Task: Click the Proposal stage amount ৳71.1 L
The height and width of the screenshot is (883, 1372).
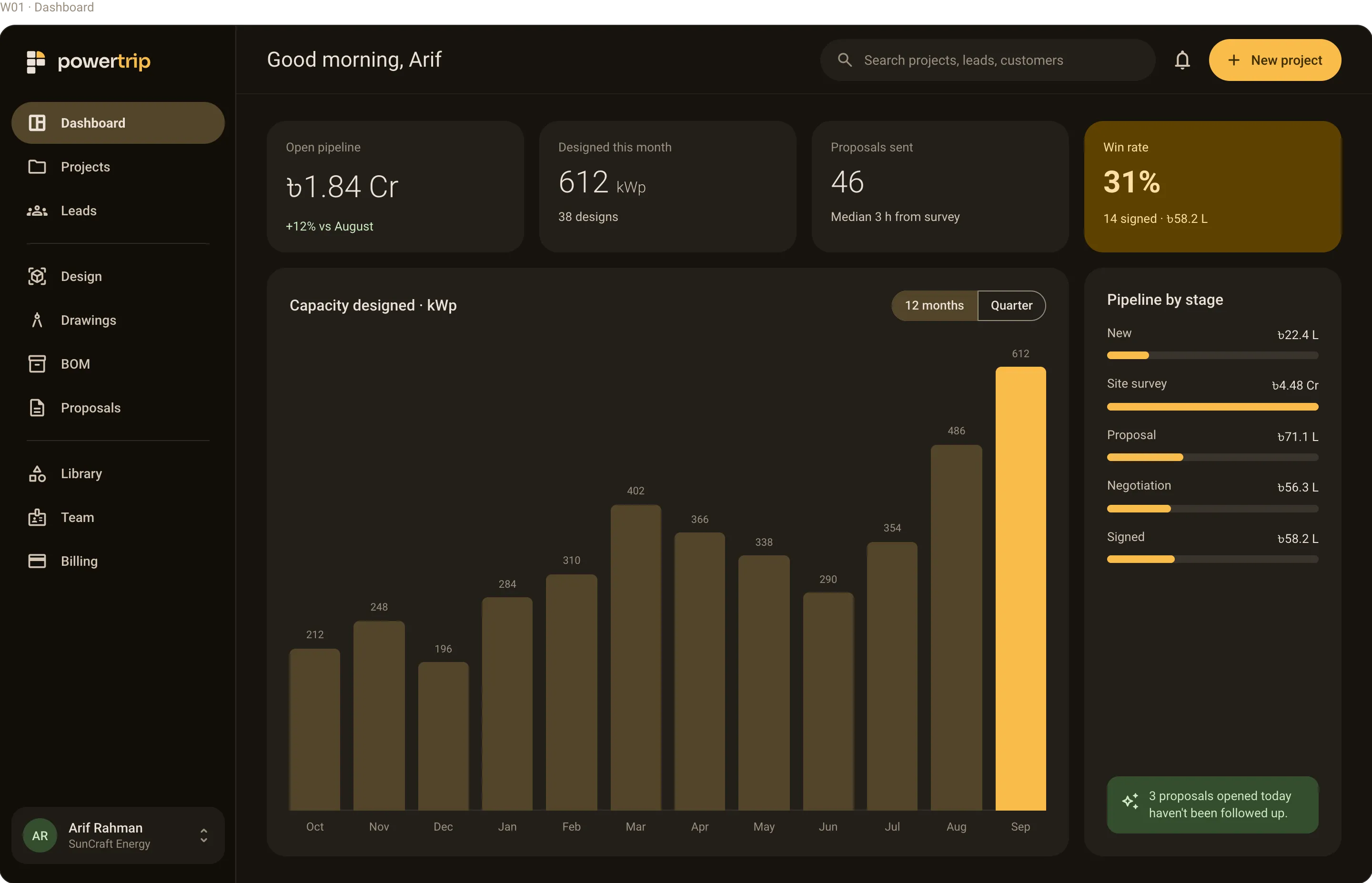Action: coord(1298,436)
